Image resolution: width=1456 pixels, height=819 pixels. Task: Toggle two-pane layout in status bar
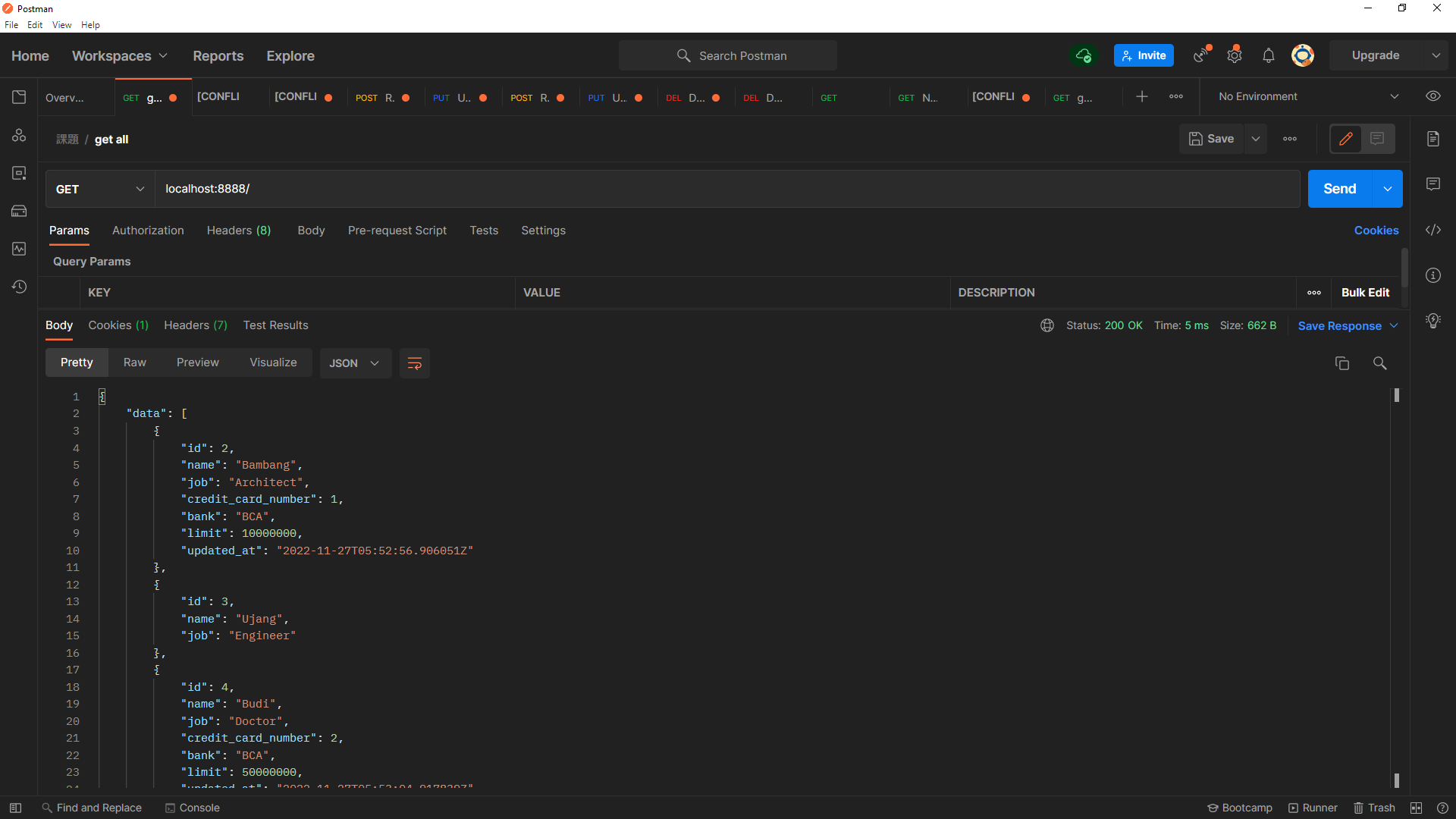click(1416, 808)
